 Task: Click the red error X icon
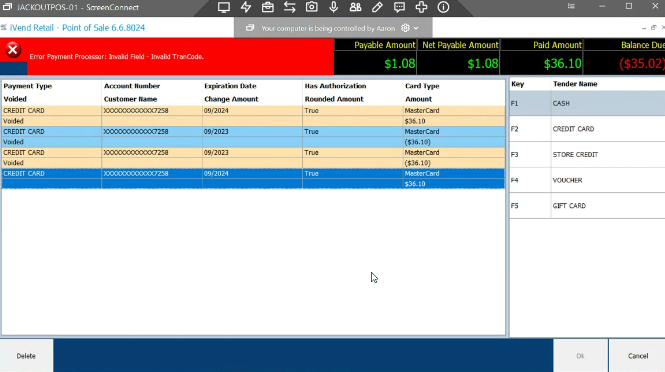click(x=13, y=50)
